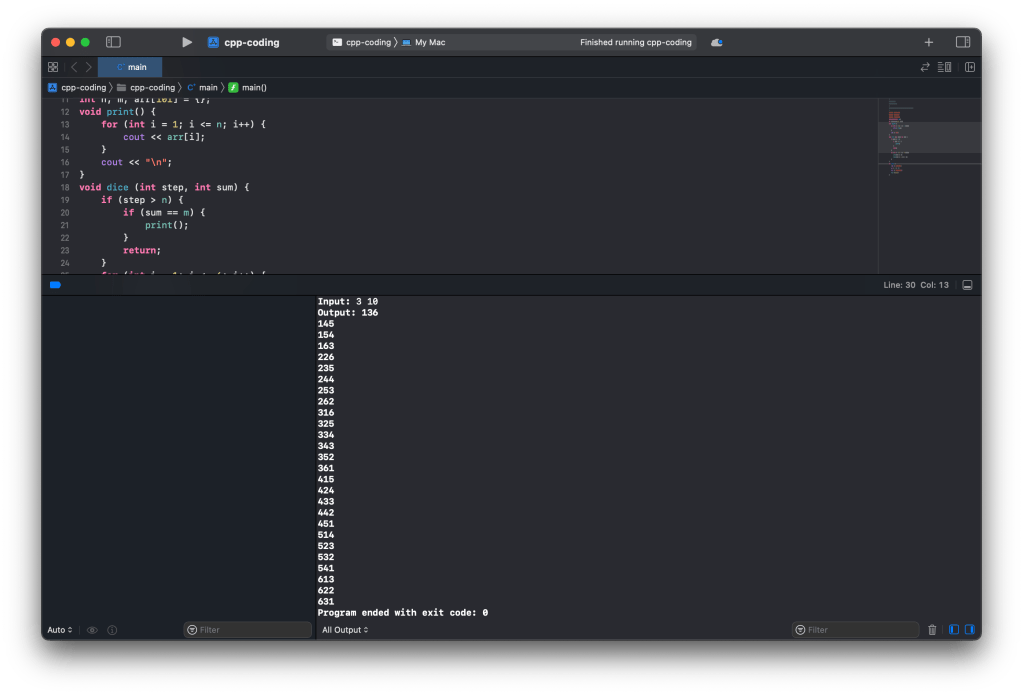Click the My Mac run destination
This screenshot has height=695, width=1023.
tap(429, 42)
